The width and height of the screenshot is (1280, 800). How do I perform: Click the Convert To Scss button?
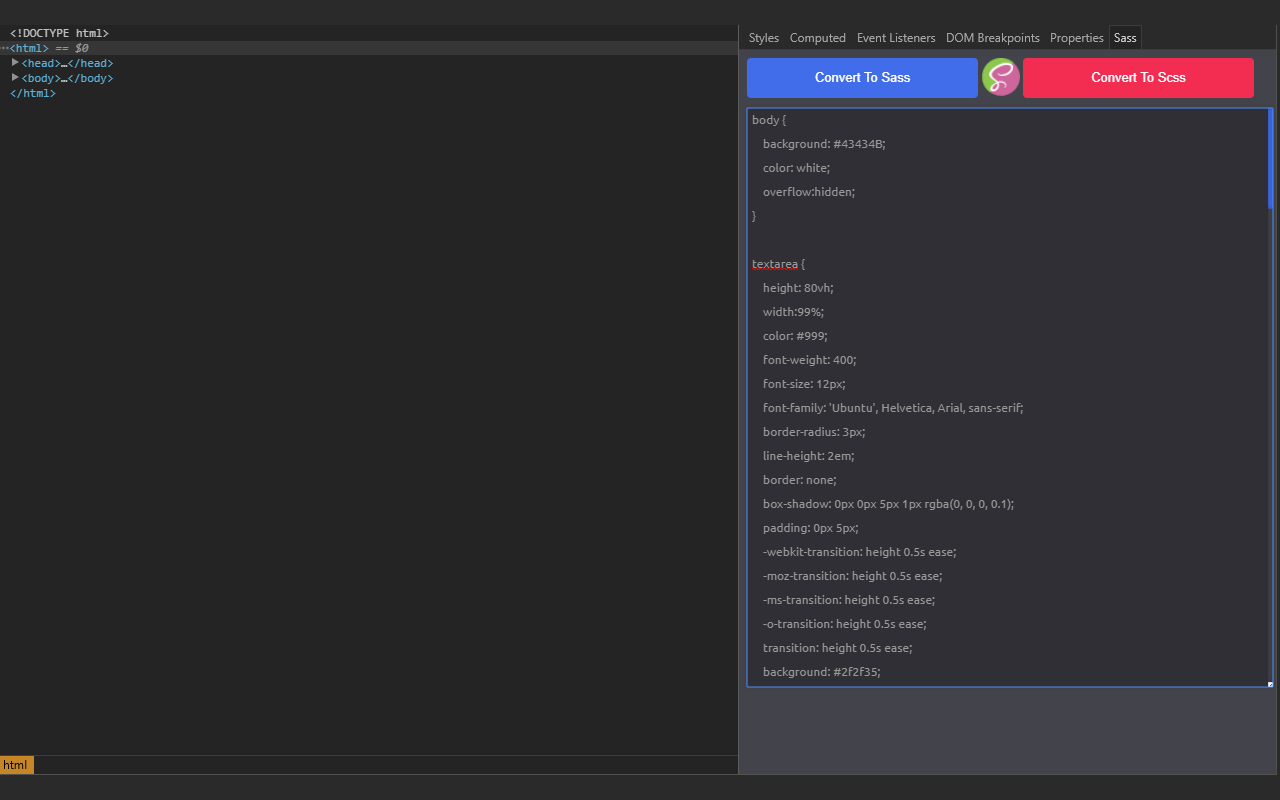1138,77
